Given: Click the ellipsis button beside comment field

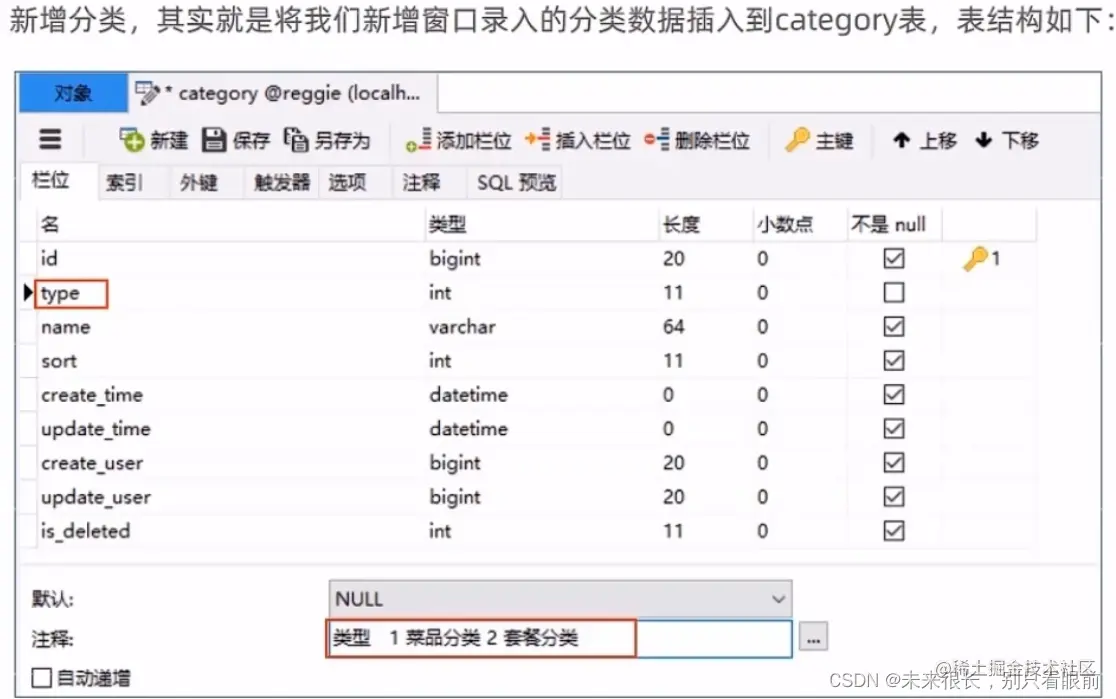Looking at the screenshot, I should coord(813,638).
